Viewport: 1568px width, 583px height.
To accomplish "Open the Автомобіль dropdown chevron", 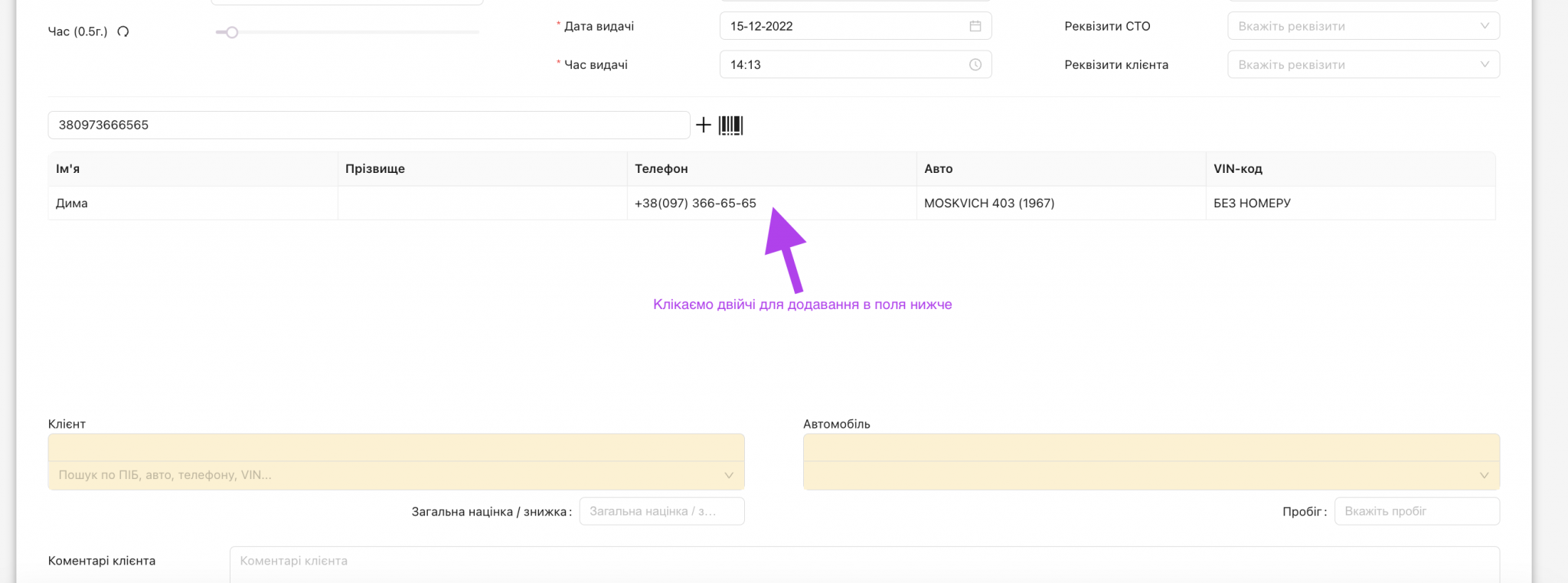I will 1484,475.
